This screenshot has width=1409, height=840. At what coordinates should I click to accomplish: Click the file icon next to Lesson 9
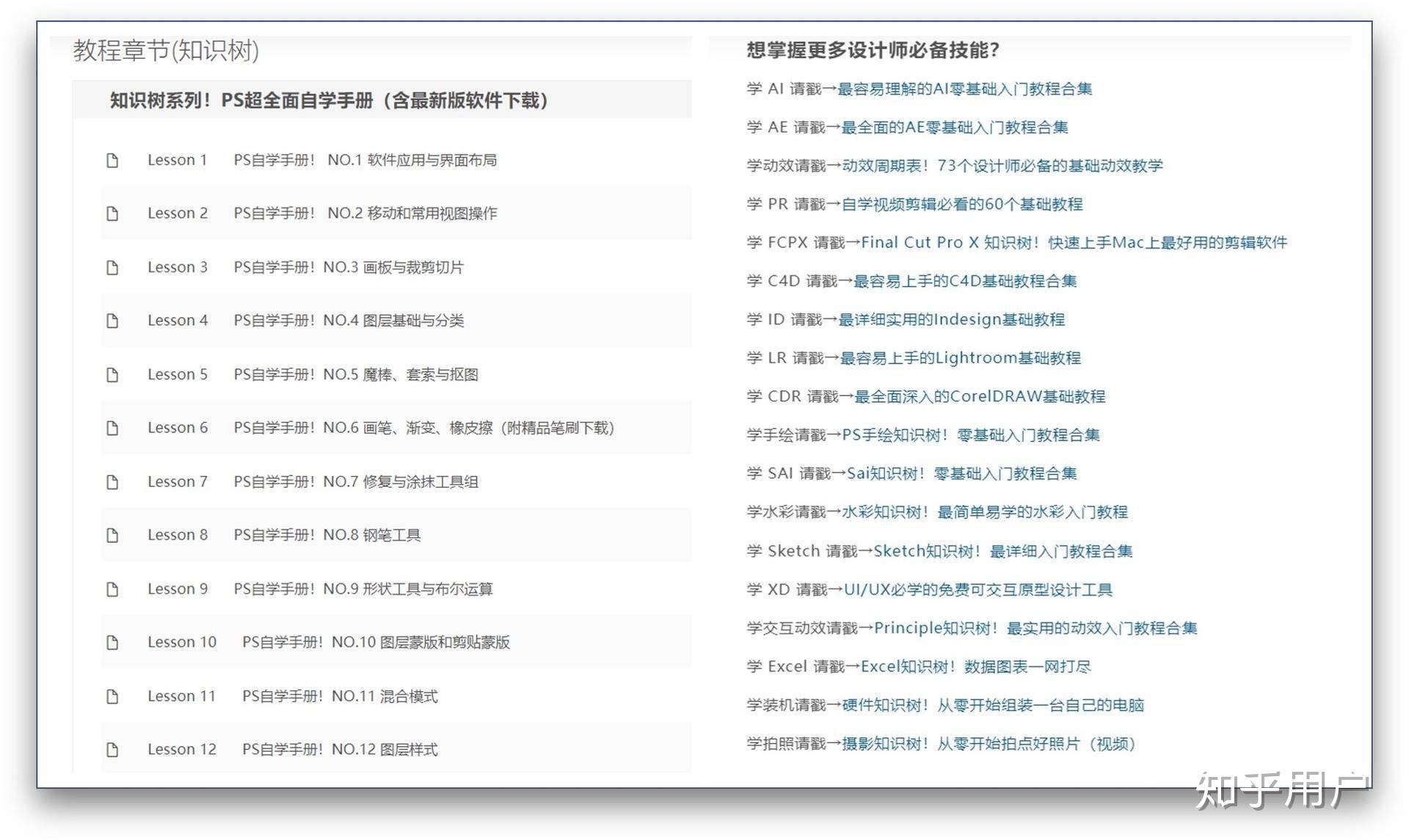pyautogui.click(x=112, y=588)
